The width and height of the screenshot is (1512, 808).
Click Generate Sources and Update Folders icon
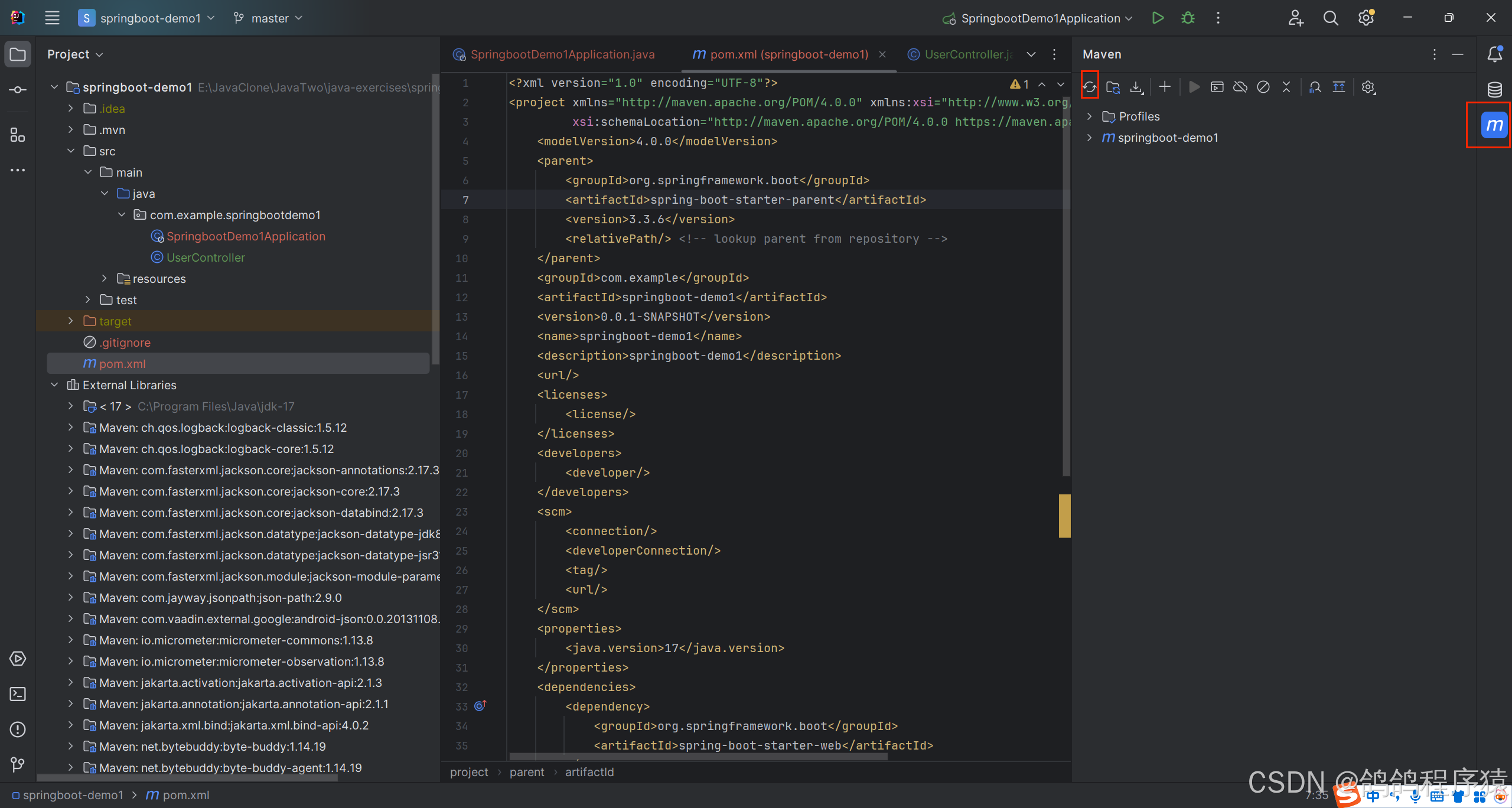point(1113,87)
